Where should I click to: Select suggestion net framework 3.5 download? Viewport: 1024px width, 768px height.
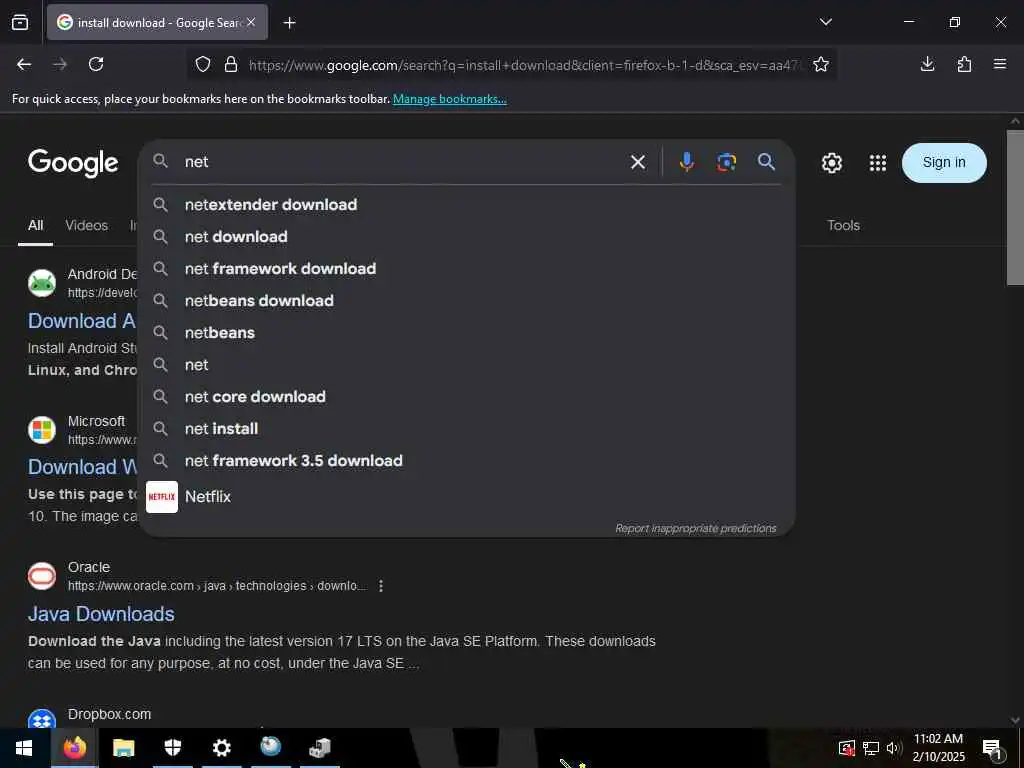[467, 460]
